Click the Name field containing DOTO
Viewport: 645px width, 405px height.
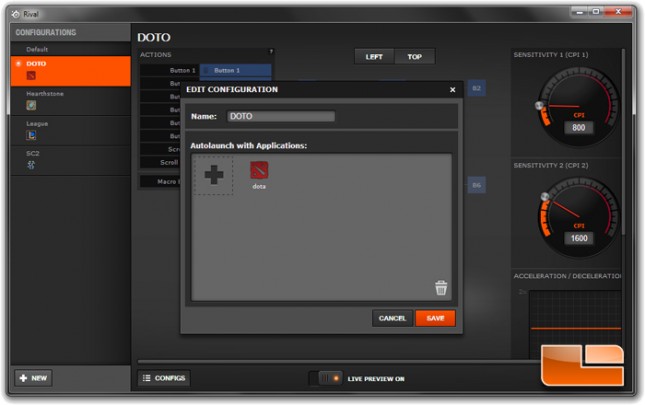coord(281,116)
